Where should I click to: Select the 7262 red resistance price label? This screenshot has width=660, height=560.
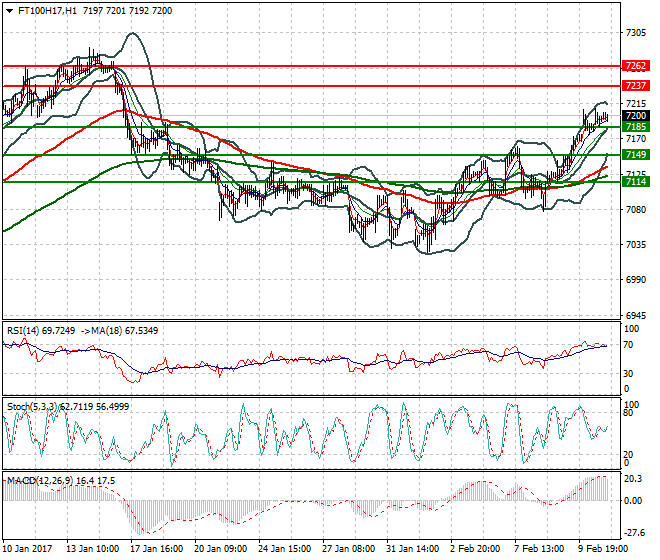636,66
